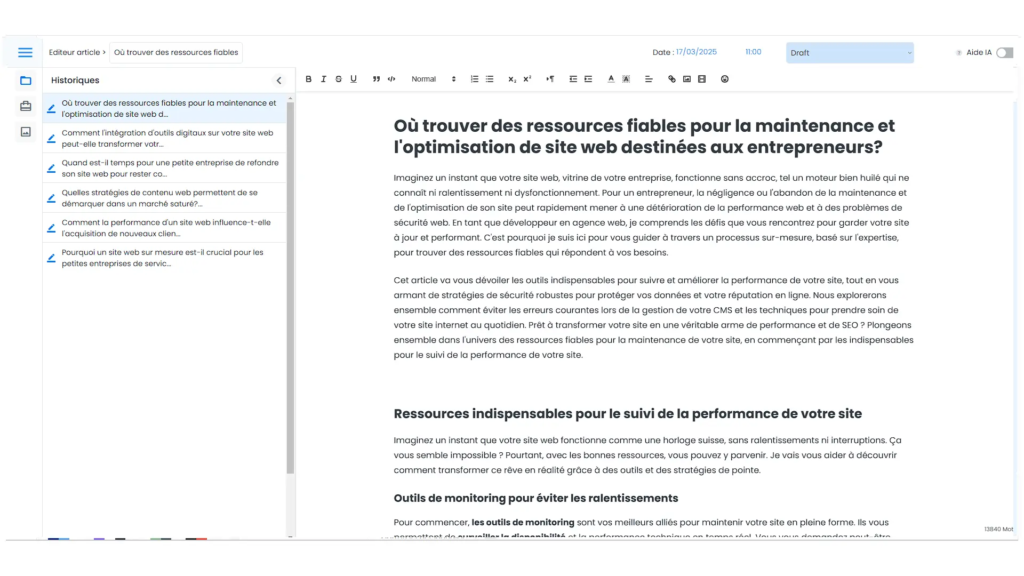The image size is (1024, 576).
Task: Open history item 'Quand est-il temps pour une petite'
Action: tap(165, 168)
